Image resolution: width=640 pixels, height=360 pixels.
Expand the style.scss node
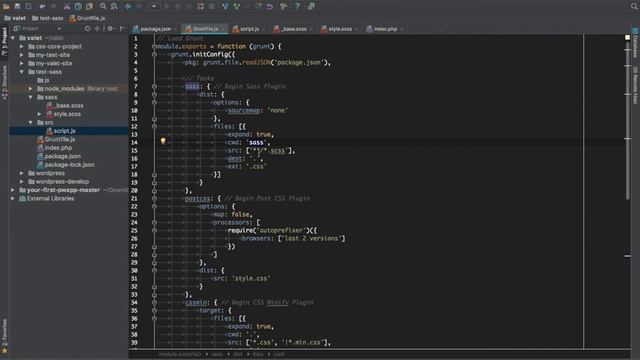click(40, 114)
